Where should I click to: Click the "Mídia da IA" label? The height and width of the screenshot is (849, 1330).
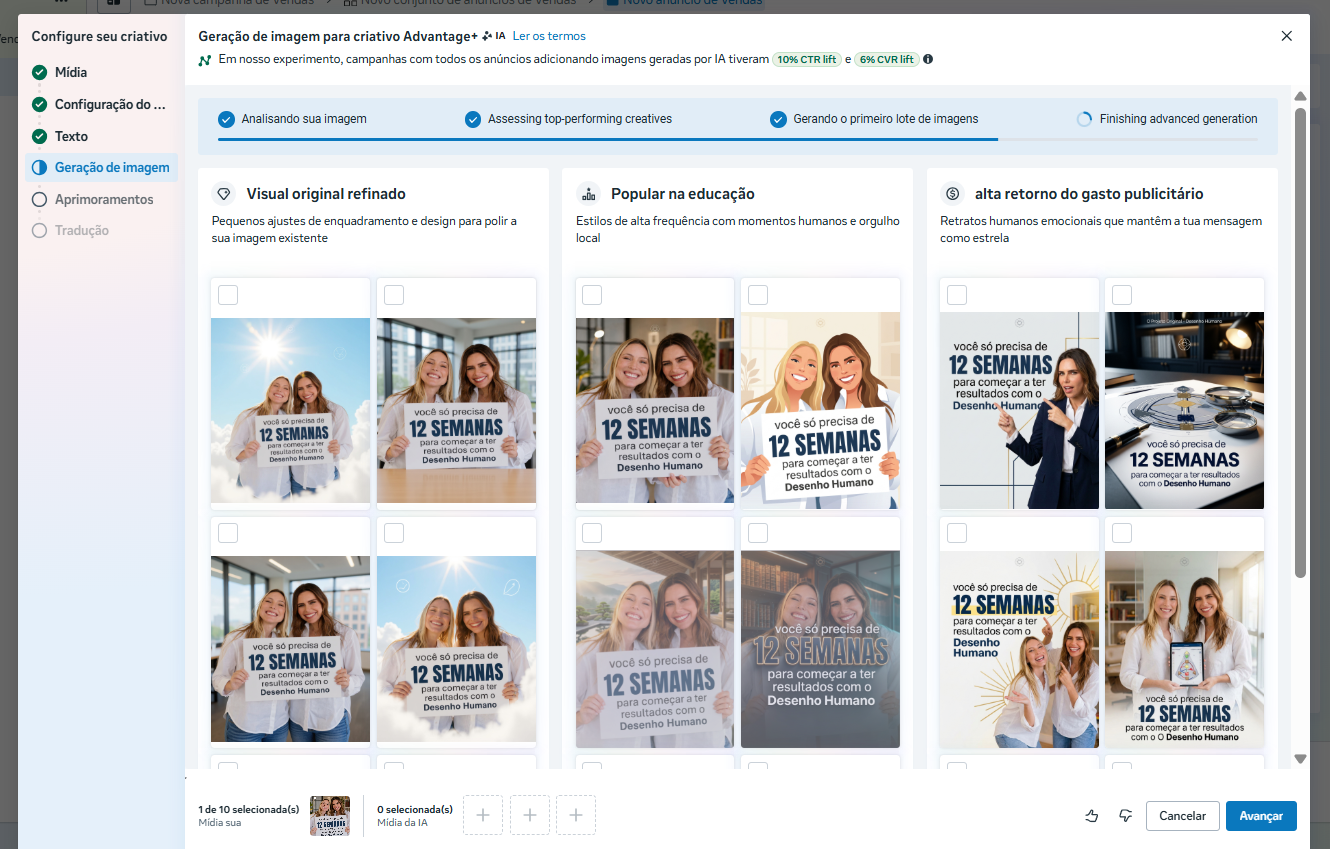(404, 823)
